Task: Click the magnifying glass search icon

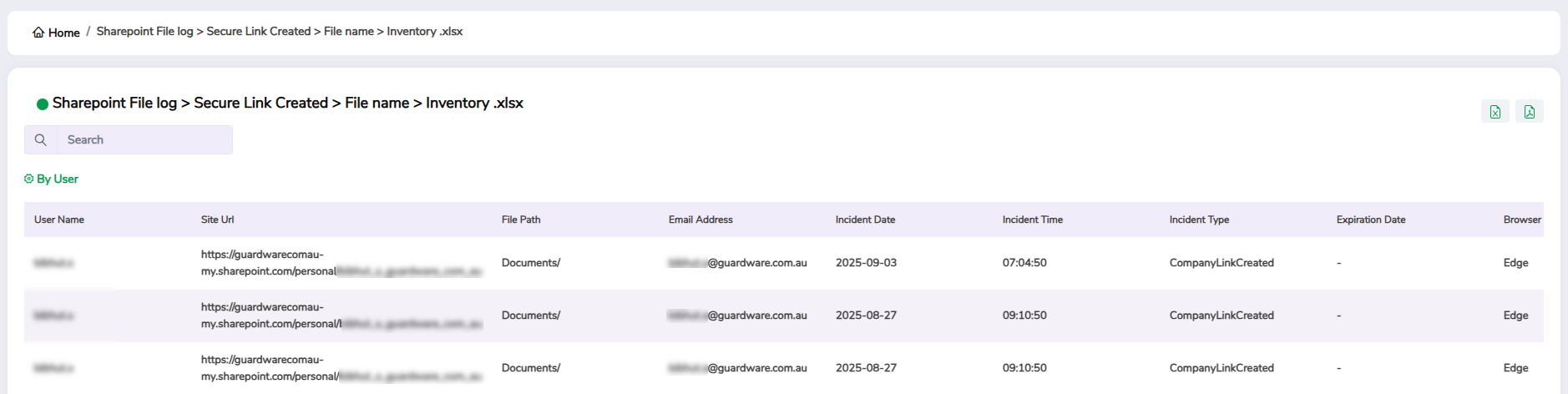Action: 40,140
